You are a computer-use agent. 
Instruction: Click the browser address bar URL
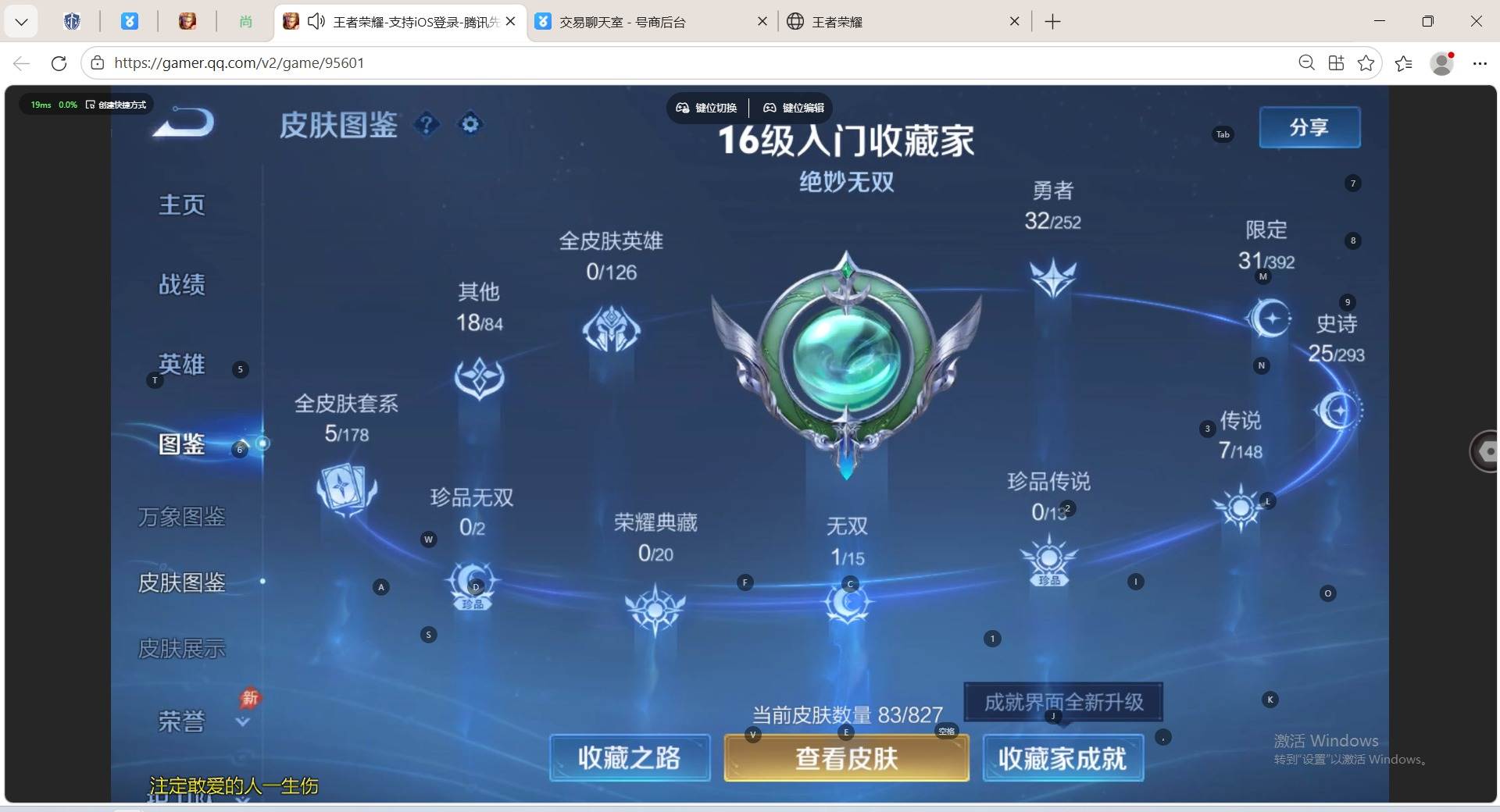coord(239,63)
